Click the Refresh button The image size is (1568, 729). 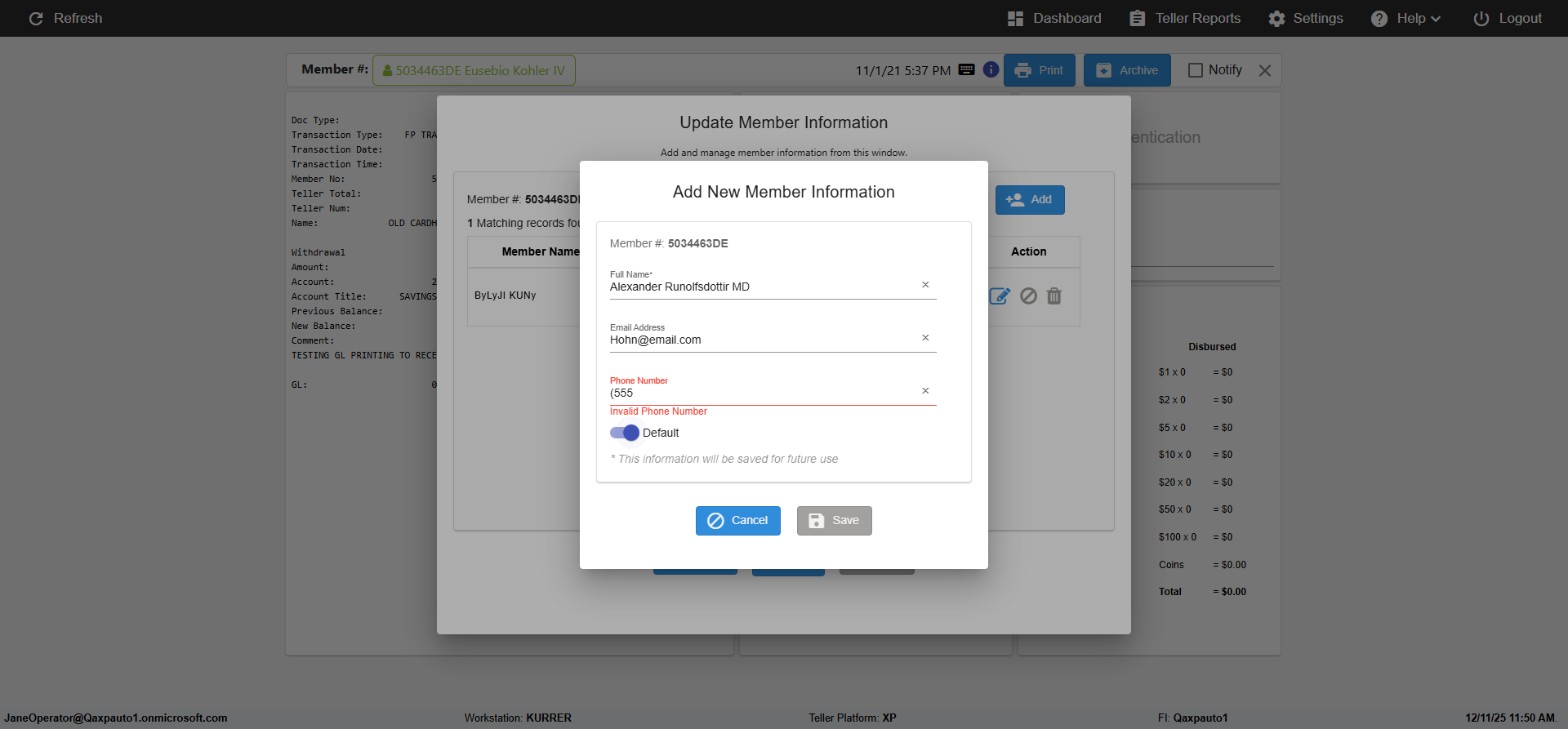coord(65,18)
